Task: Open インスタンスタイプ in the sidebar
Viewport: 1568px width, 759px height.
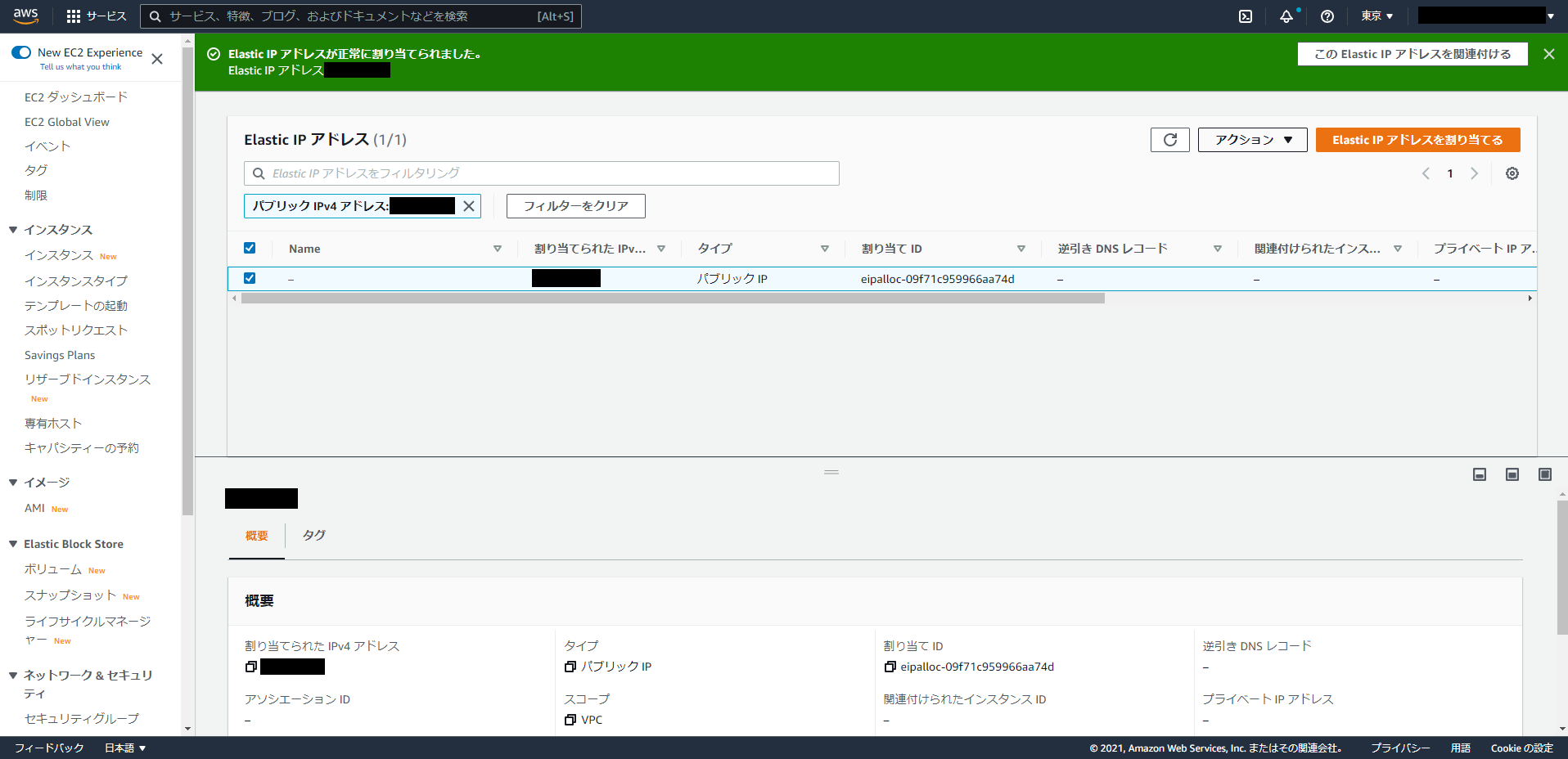Action: click(x=76, y=281)
